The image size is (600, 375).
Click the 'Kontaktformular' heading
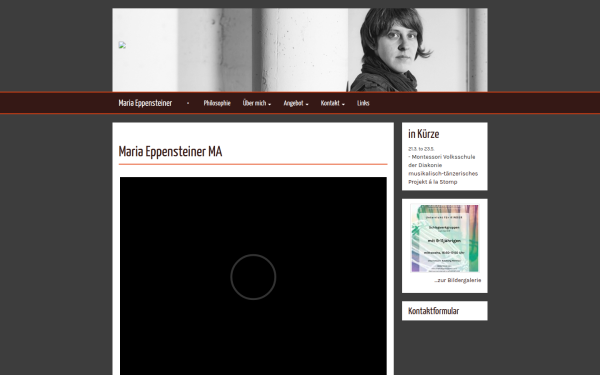[434, 311]
